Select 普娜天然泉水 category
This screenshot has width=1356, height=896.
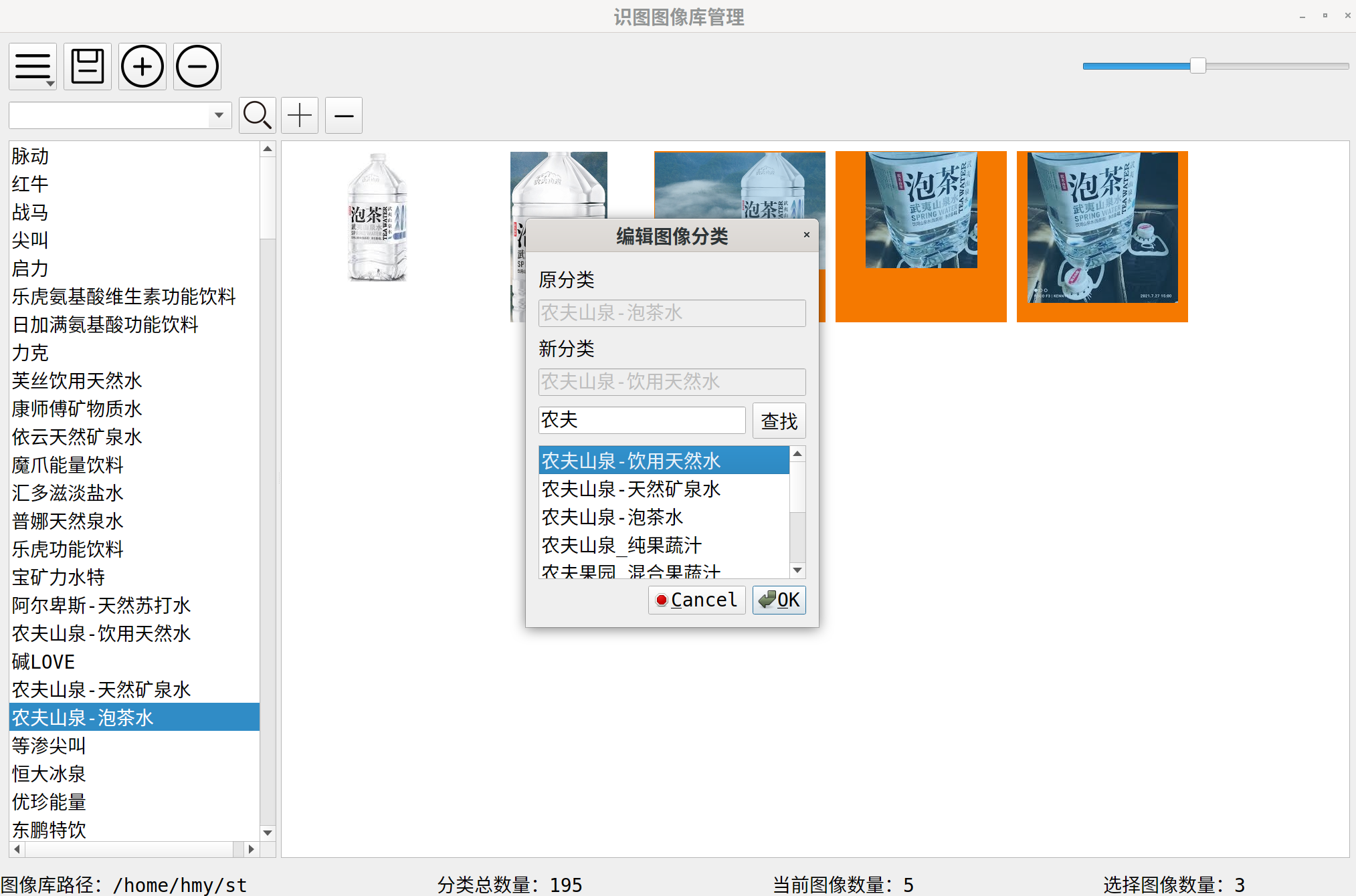134,521
